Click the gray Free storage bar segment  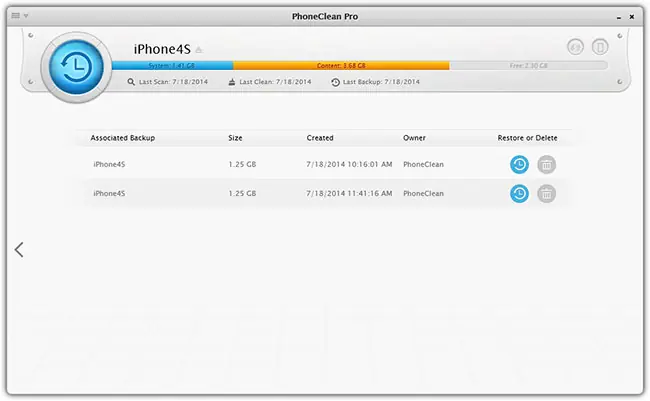coord(529,66)
